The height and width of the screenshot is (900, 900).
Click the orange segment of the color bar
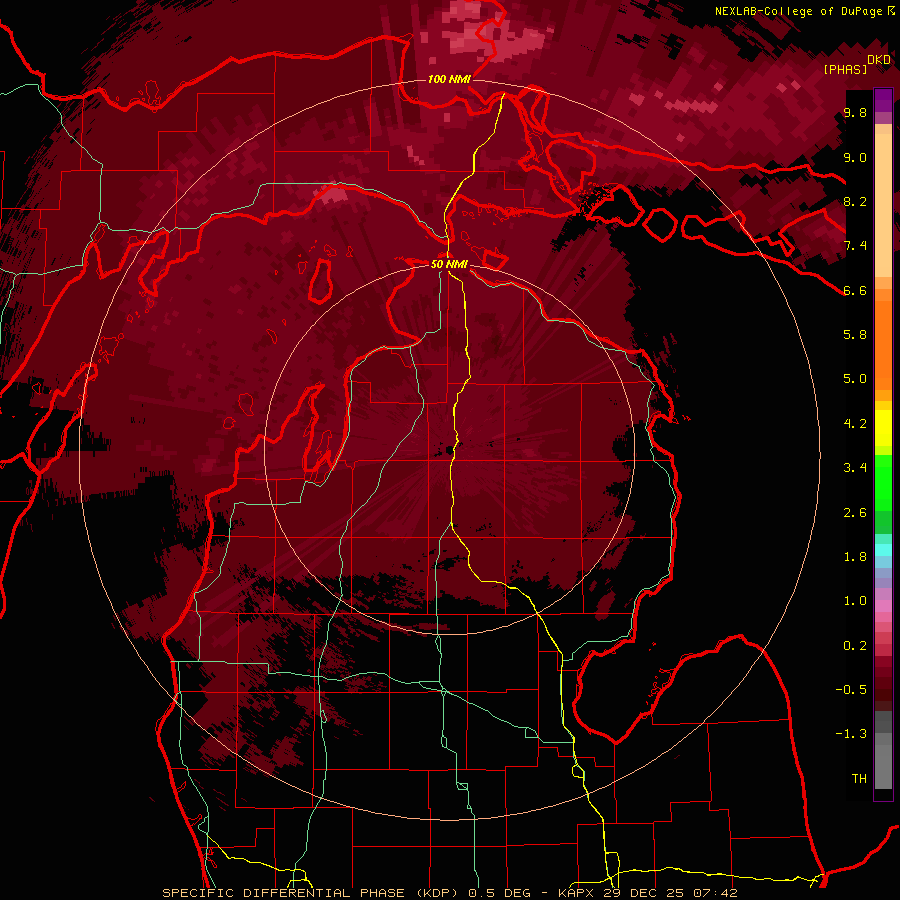pos(883,344)
